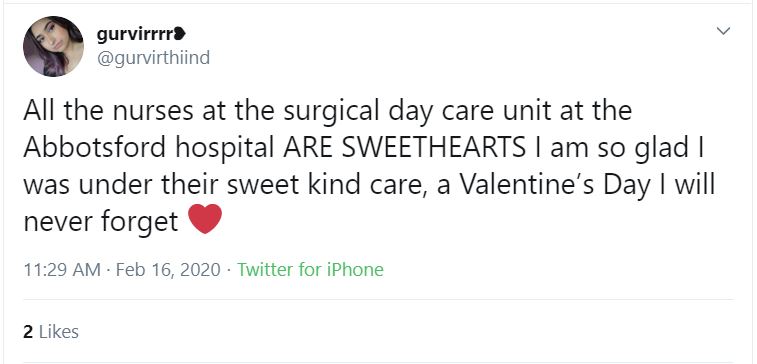The height and width of the screenshot is (364, 757).
Task: Open the Twitter for iPhone source link
Action: pos(310,269)
